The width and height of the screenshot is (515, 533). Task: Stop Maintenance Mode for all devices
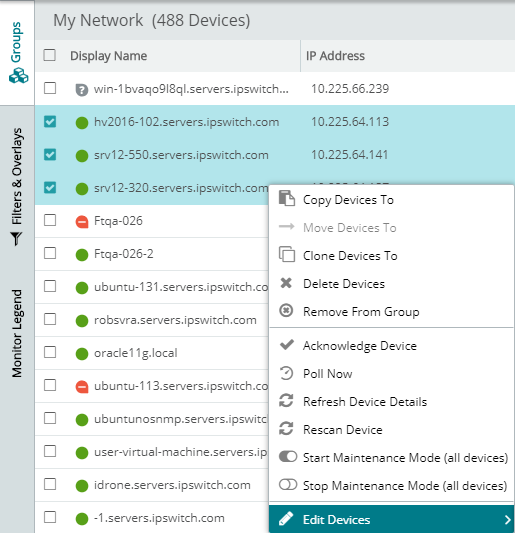click(391, 485)
